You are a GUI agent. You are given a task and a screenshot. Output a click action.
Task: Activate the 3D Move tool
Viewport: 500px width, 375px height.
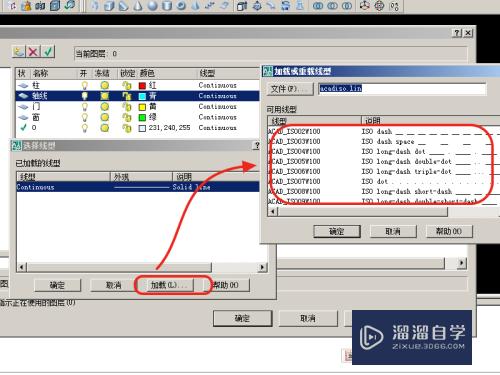click(365, 5)
